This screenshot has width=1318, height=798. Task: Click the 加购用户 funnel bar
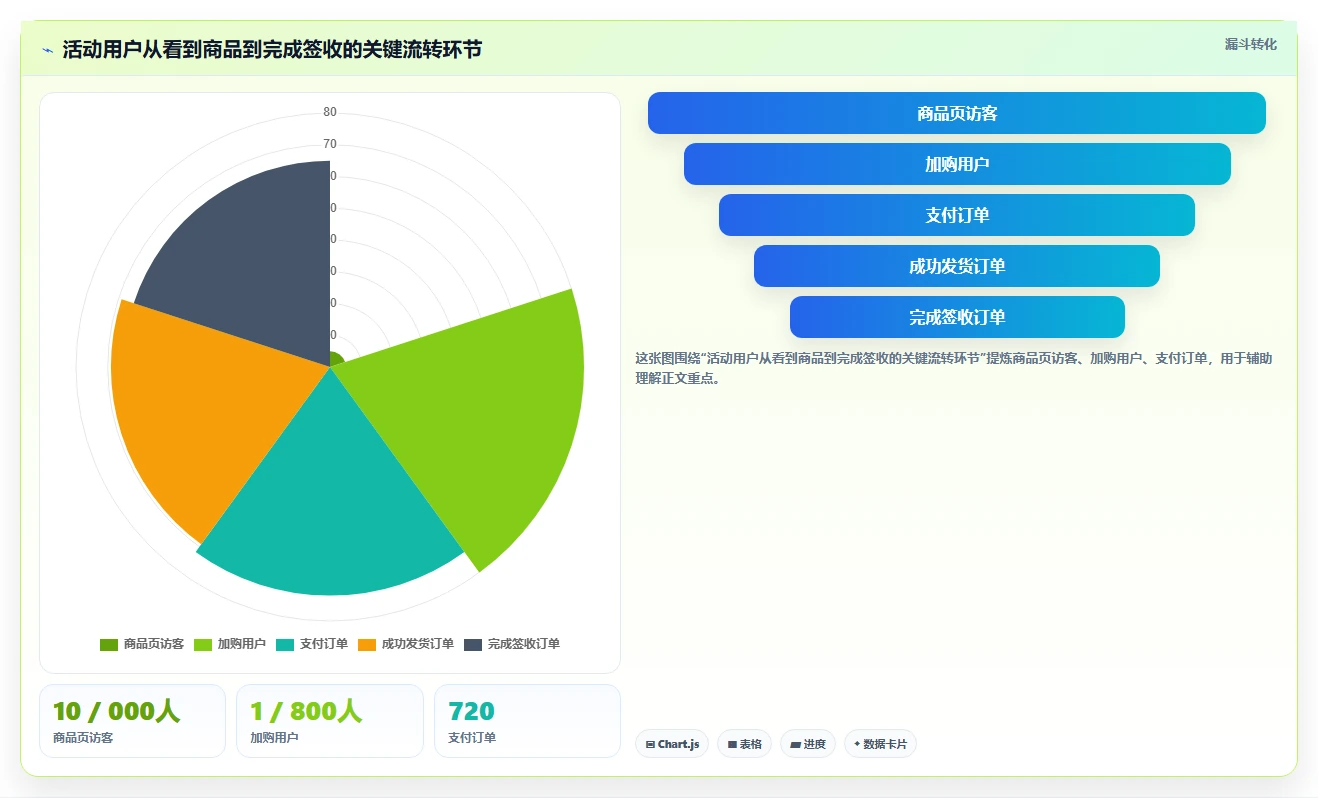pos(957,164)
